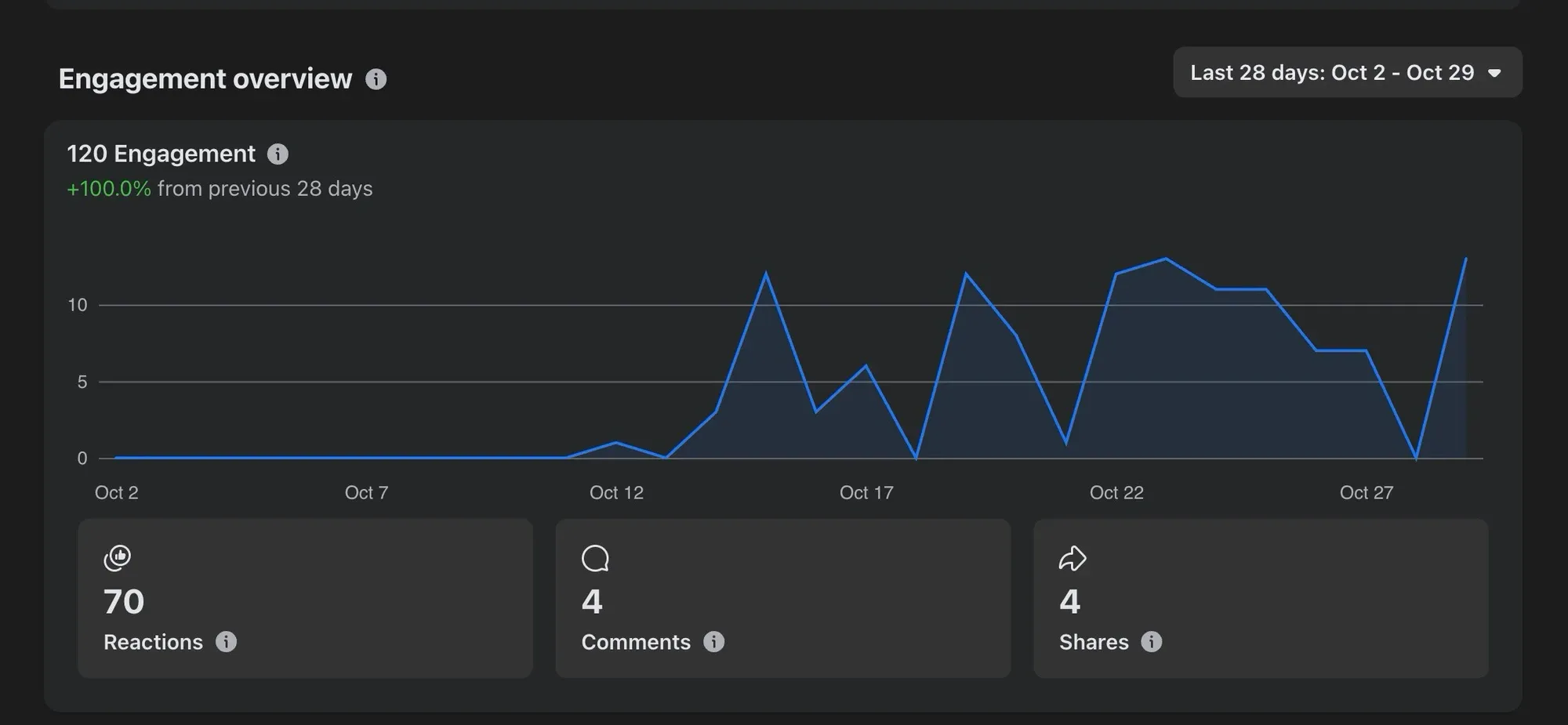Click the 4 shares count
1568x725 pixels.
click(1069, 602)
